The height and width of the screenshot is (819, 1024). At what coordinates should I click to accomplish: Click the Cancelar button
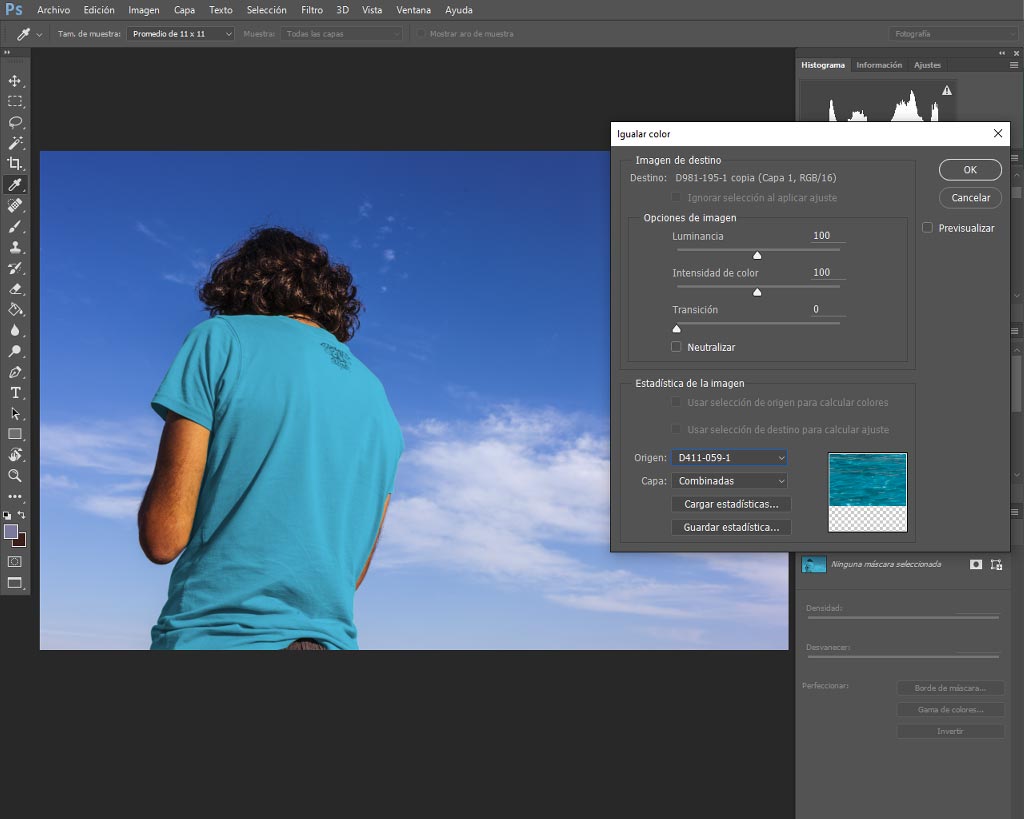pos(970,198)
